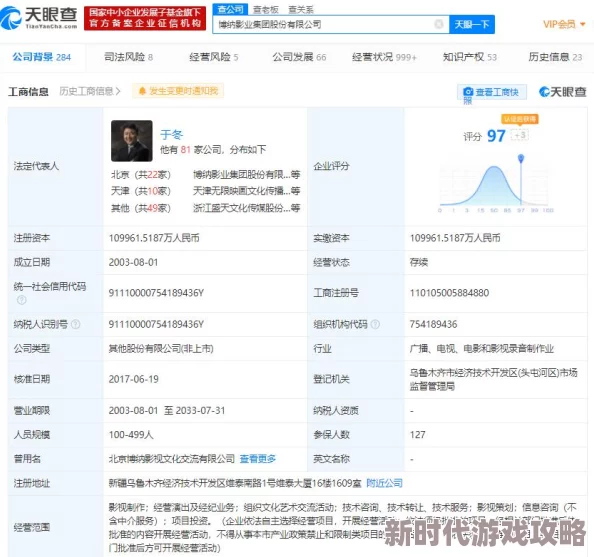Click the 发生变更时通知我 bell button

pyautogui.click(x=178, y=91)
